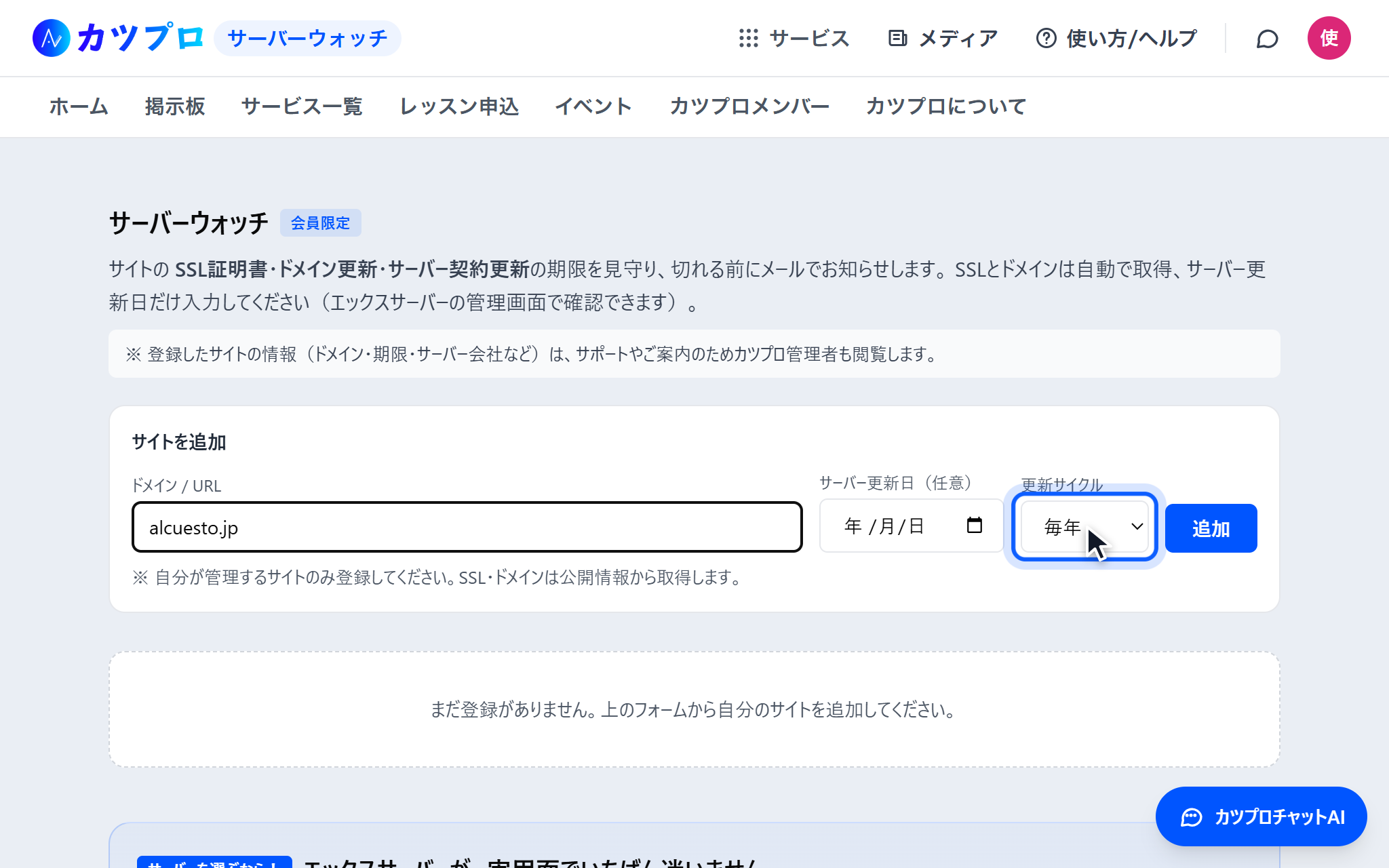Open カツプロメンバー tab

pos(749,106)
